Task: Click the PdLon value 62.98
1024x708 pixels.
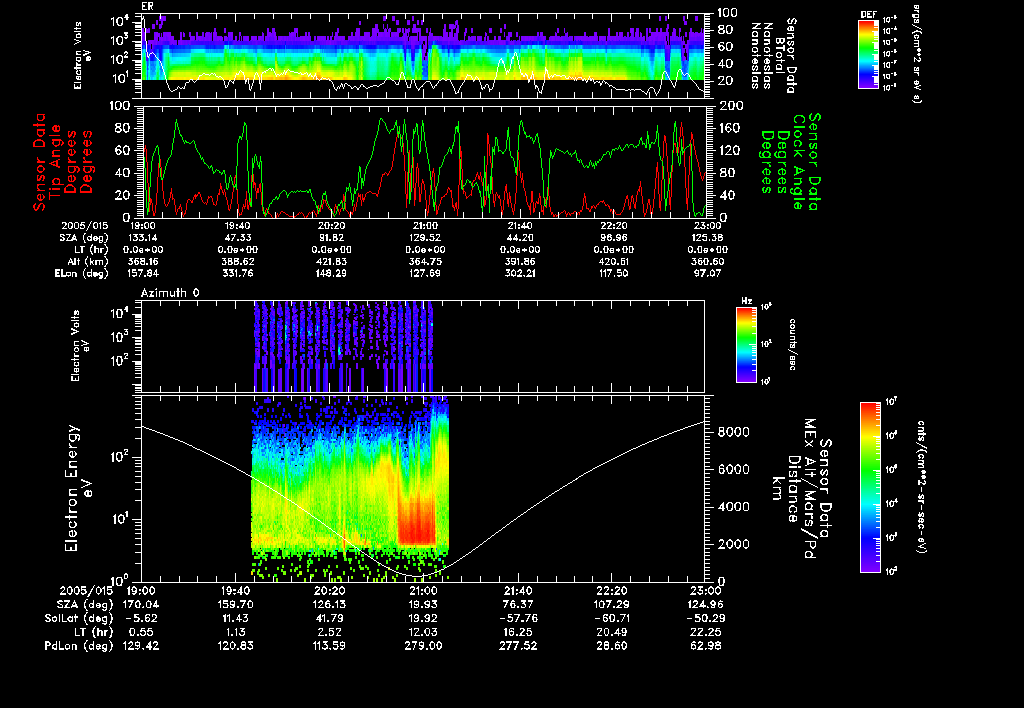Action: pyautogui.click(x=706, y=645)
